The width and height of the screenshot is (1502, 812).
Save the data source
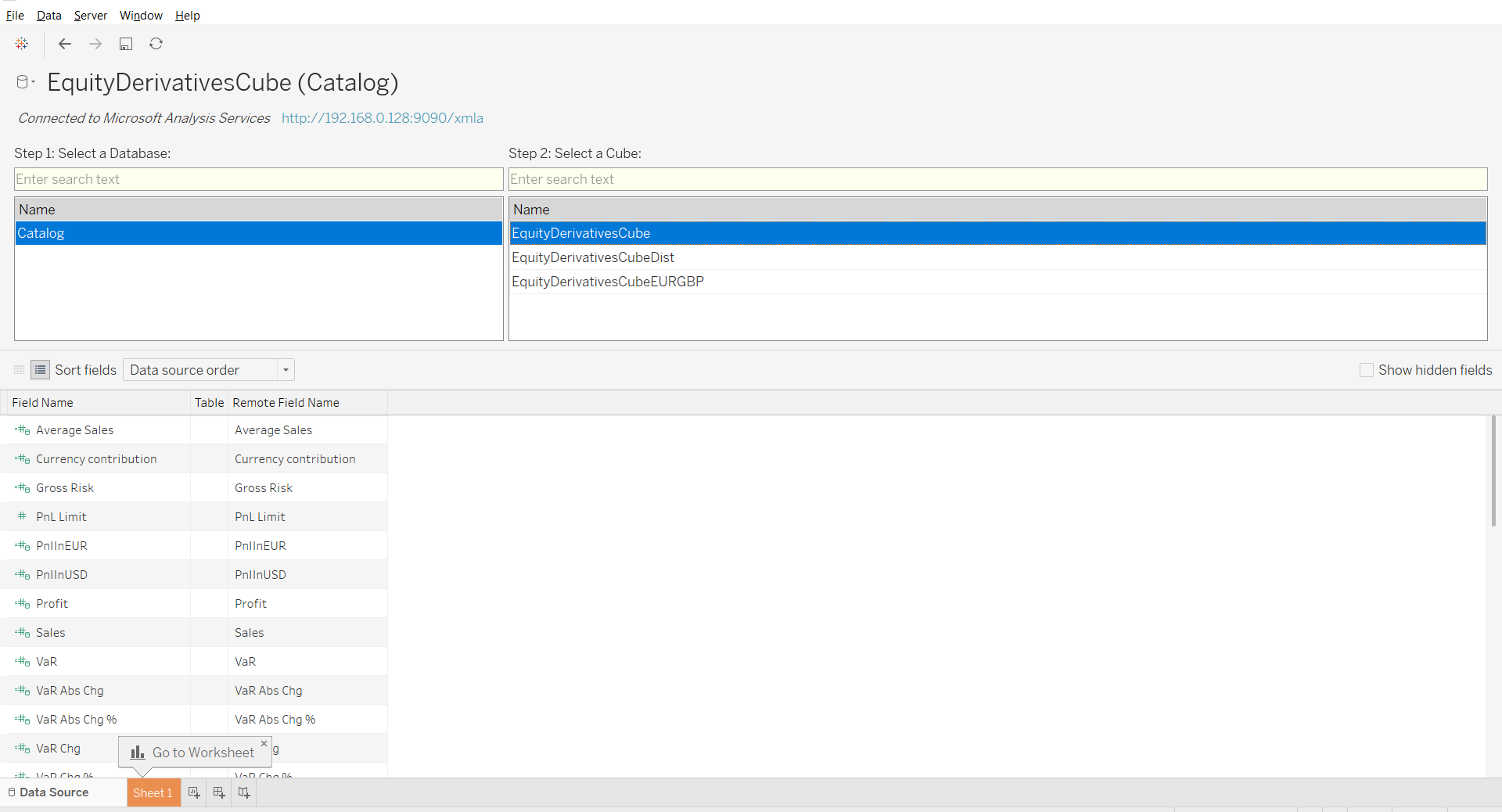point(126,44)
